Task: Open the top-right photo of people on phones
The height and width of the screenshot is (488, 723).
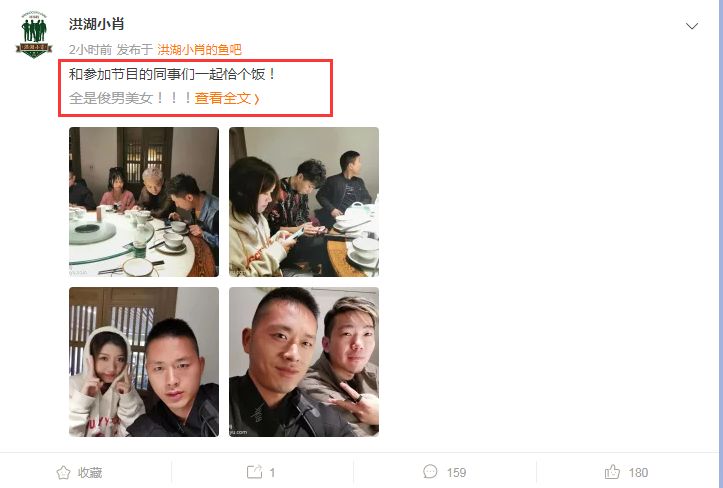Action: (304, 202)
